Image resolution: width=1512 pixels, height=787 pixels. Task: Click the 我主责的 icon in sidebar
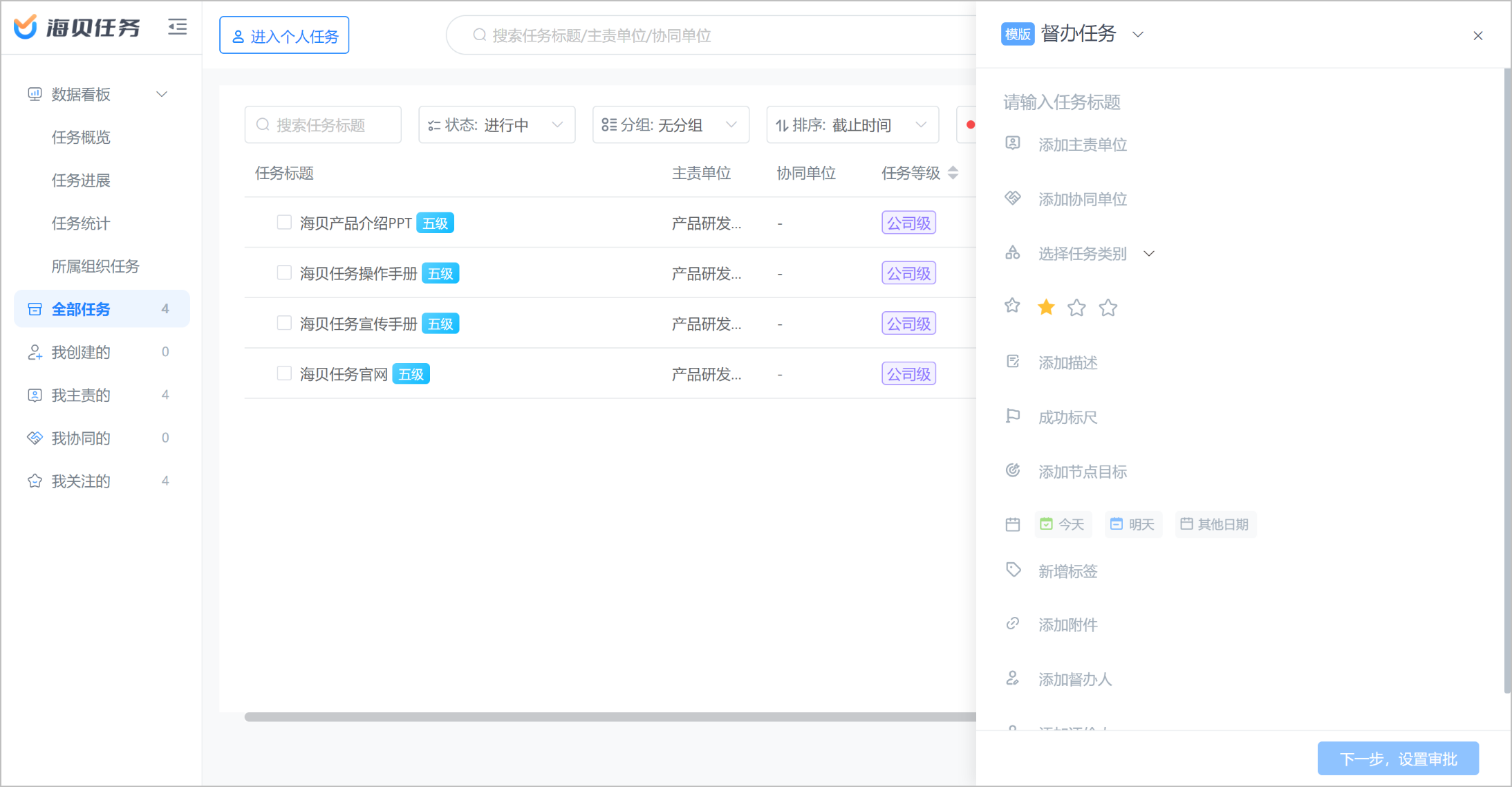[x=35, y=395]
